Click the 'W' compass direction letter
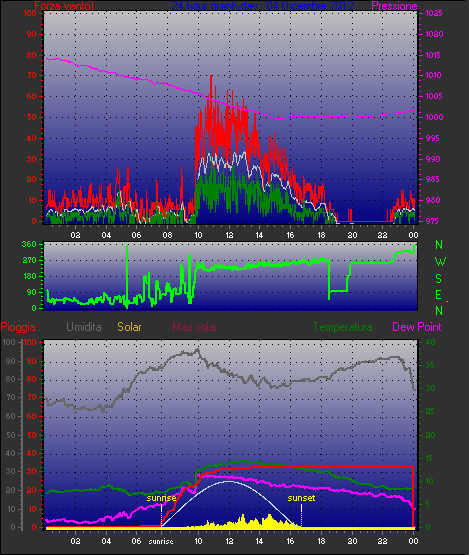The height and width of the screenshot is (555, 469). [x=440, y=262]
